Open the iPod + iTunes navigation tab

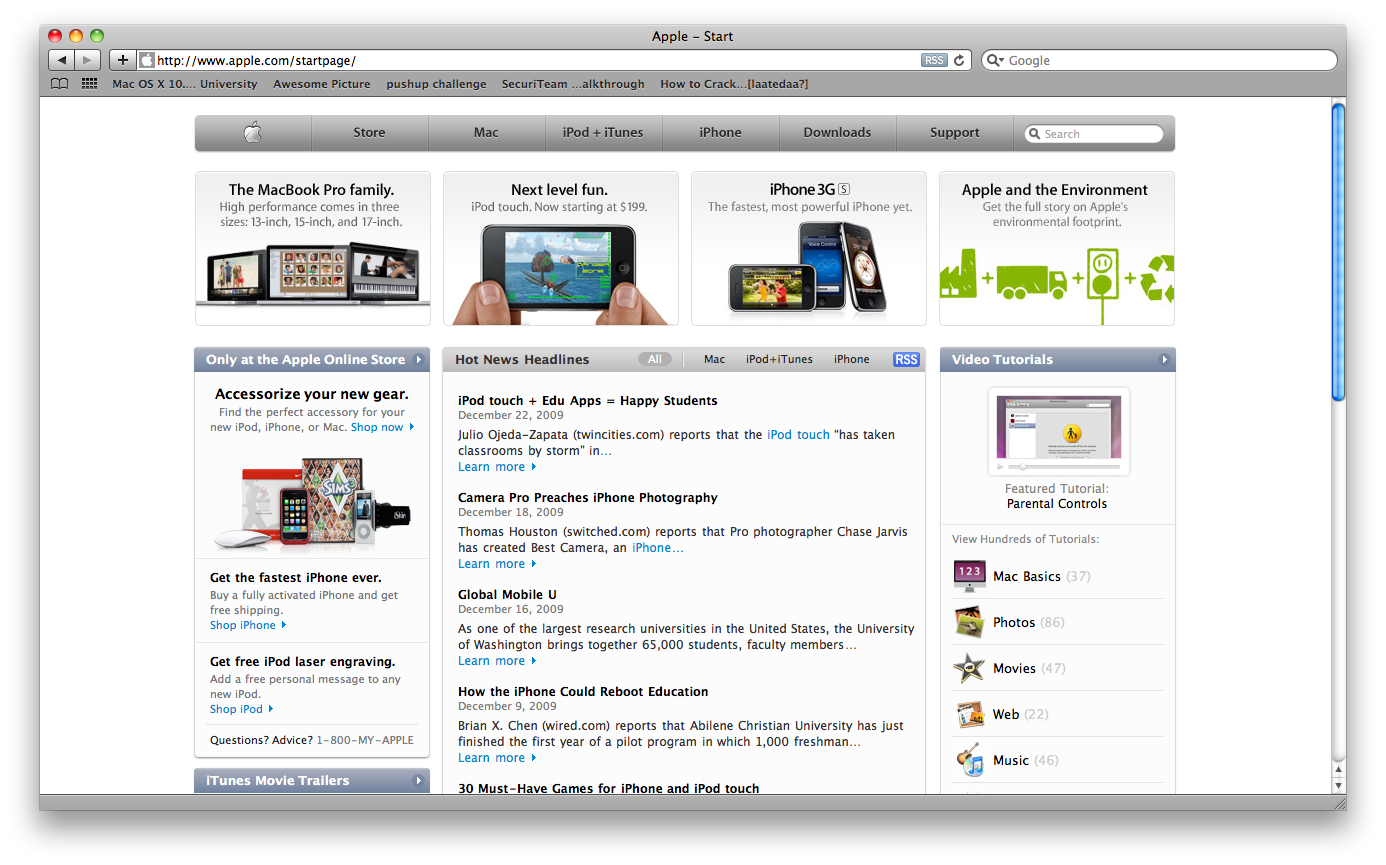603,132
